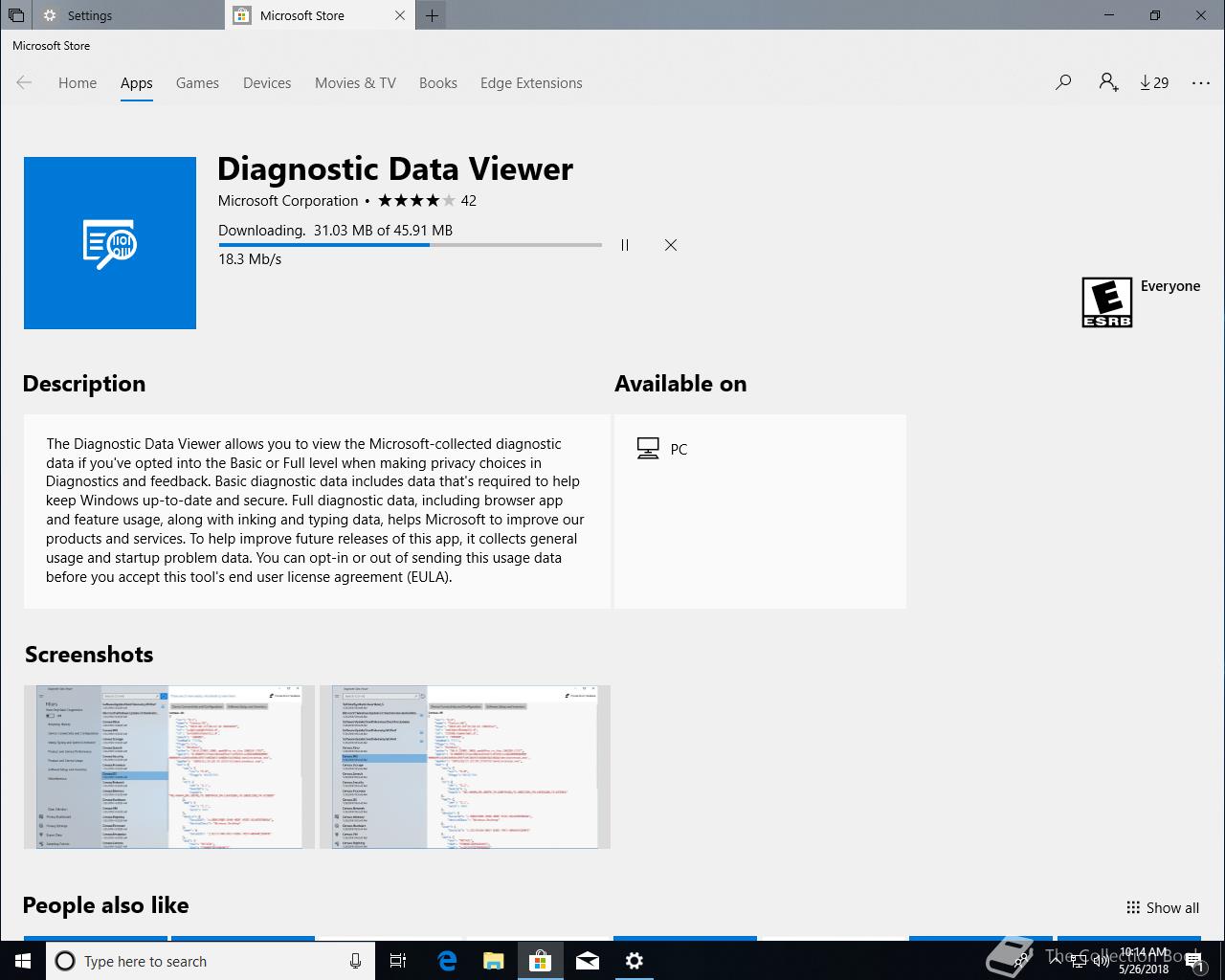Open the Edge Extensions section

tap(531, 83)
